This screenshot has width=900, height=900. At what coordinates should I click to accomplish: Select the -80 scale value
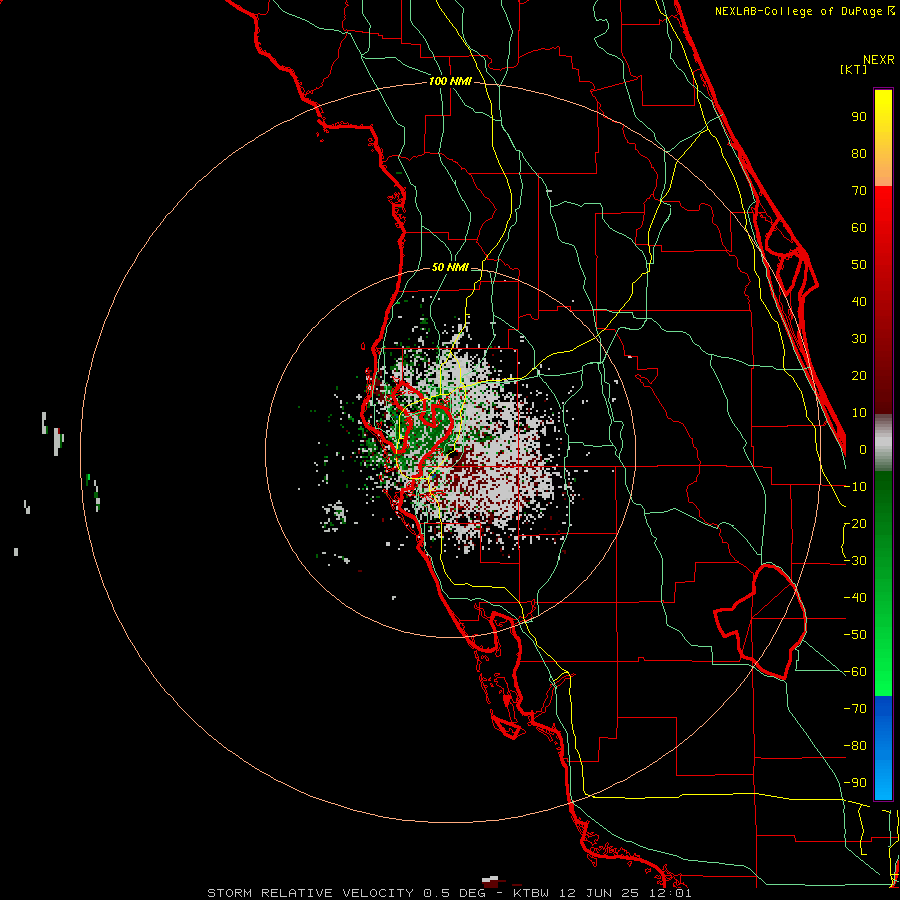point(855,746)
